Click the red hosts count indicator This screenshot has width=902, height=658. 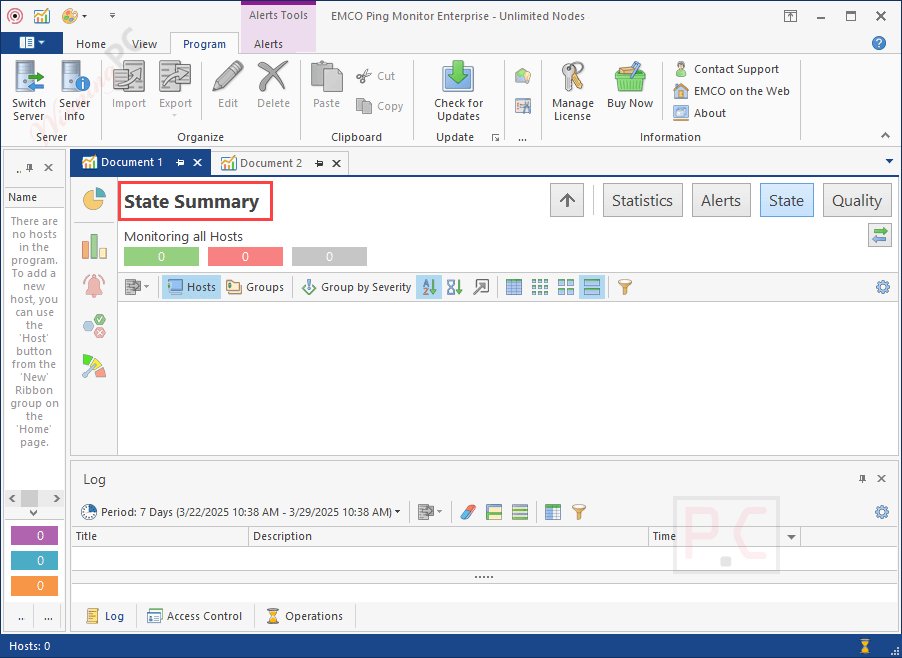pos(246,257)
